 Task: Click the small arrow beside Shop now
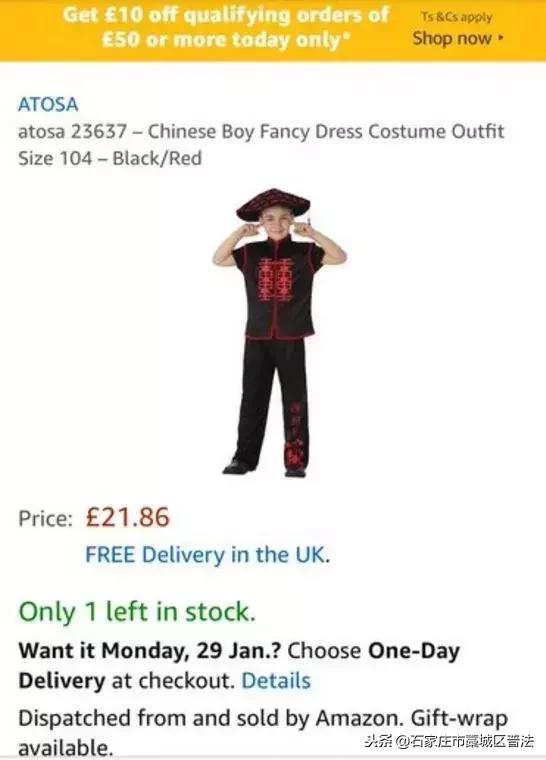(x=501, y=37)
